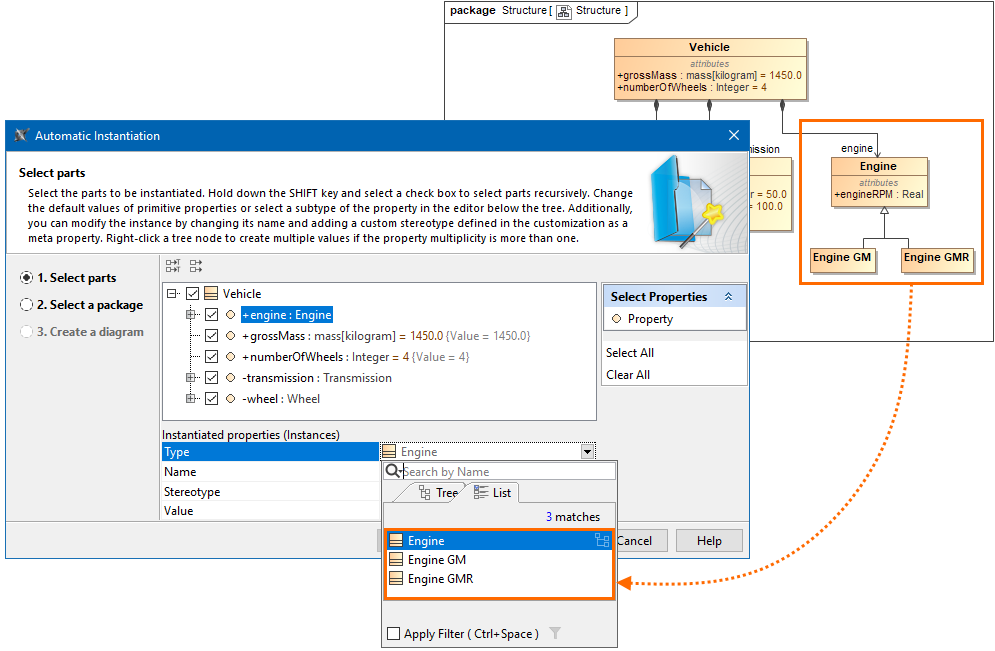Viewport: 995px width, 651px height.
Task: Click the class icon of the Engine list entry
Action: (x=396, y=541)
